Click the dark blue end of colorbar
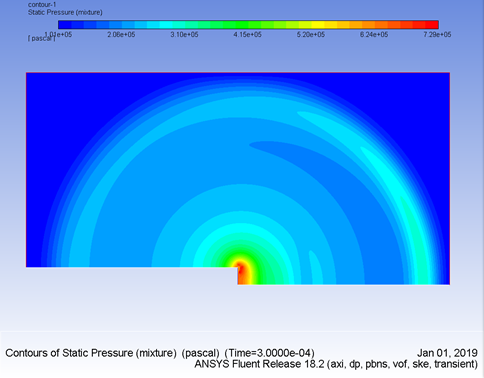The image size is (484, 378). pos(65,25)
